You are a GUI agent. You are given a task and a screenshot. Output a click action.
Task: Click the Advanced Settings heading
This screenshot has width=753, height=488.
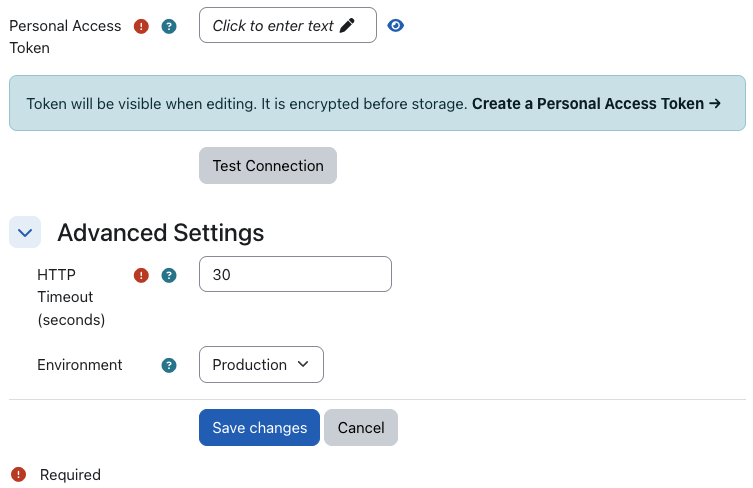(160, 233)
